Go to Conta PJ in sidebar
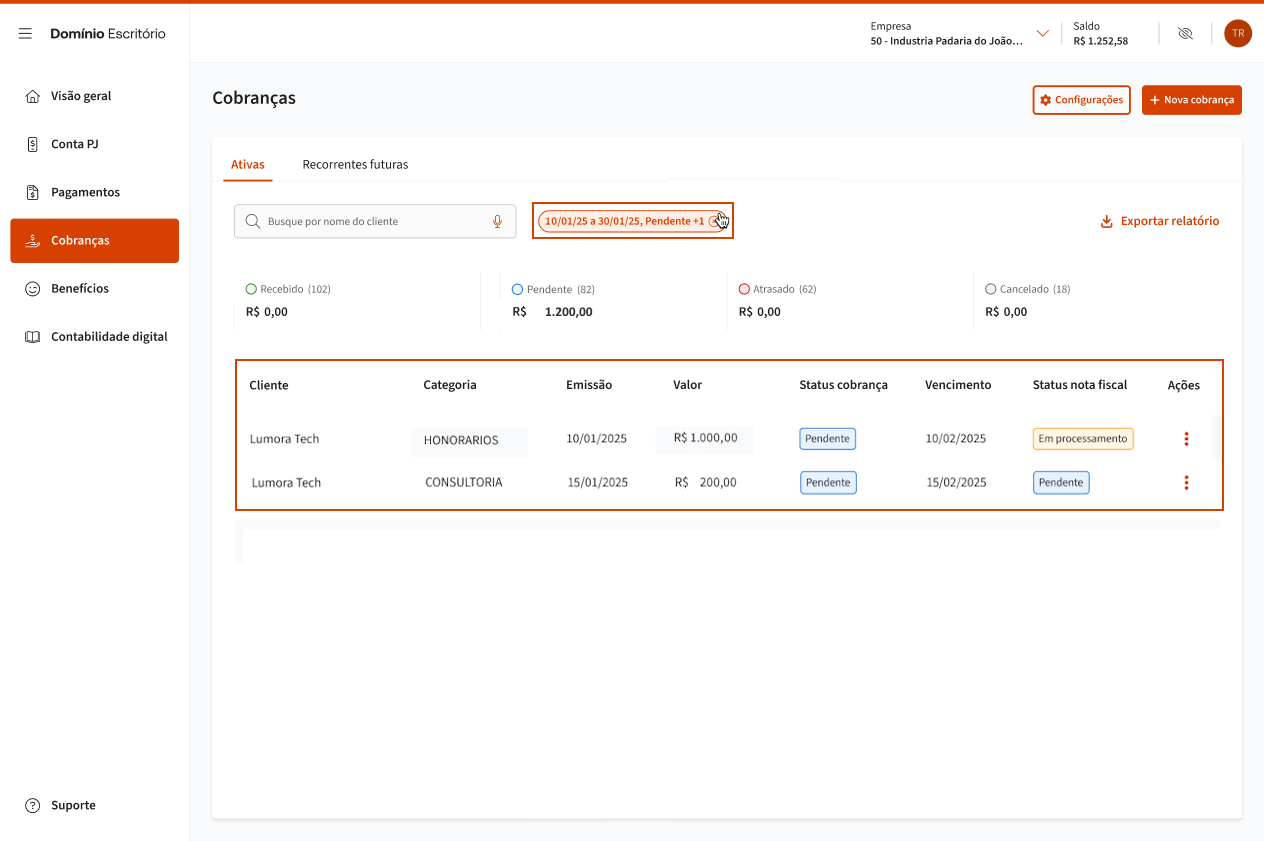Viewport: 1264px width, 841px height. 75,144
